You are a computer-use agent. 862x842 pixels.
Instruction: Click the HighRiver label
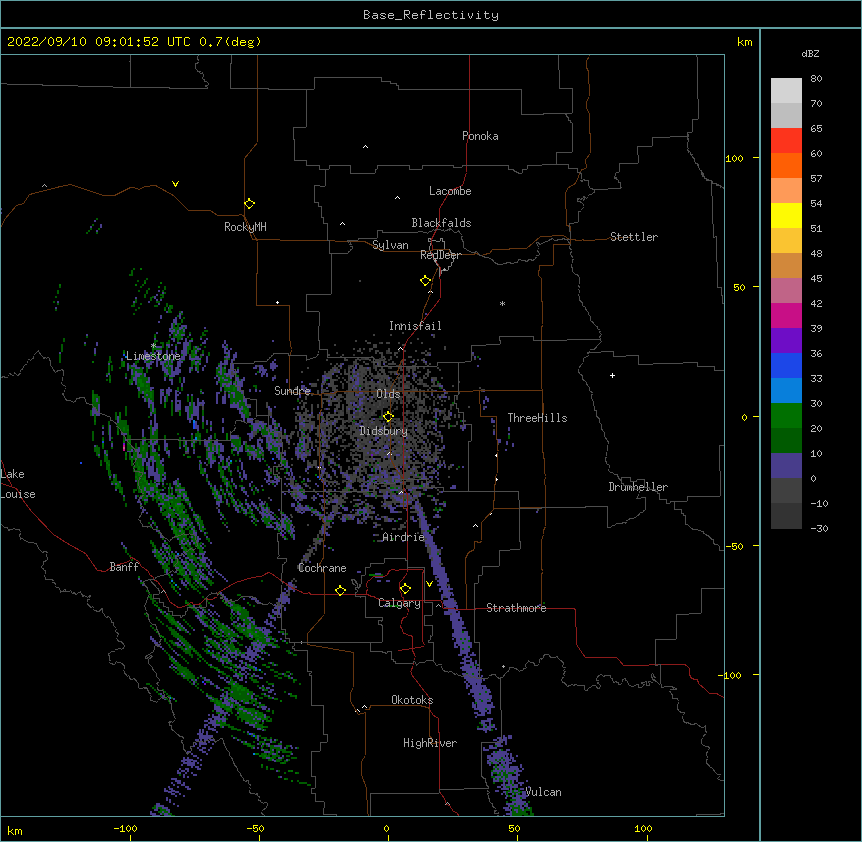coord(430,743)
